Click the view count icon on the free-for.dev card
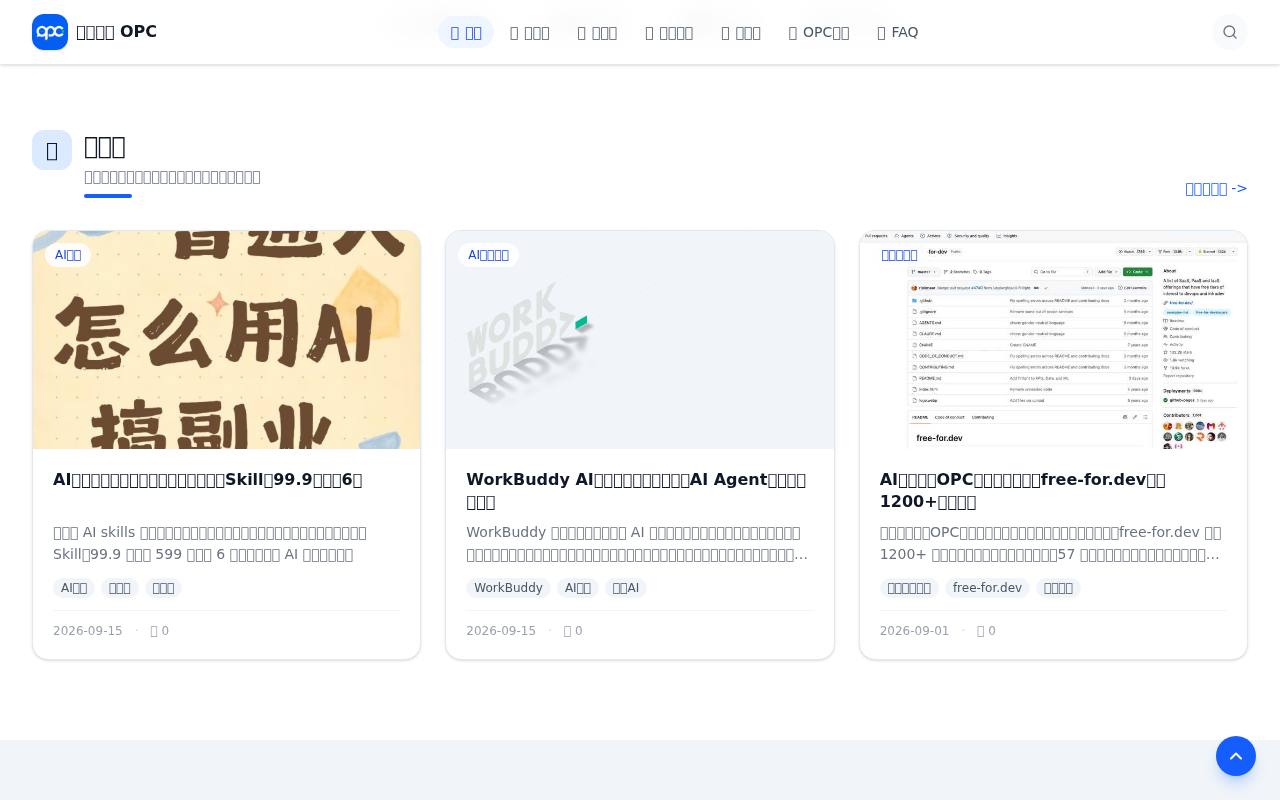 tap(981, 631)
